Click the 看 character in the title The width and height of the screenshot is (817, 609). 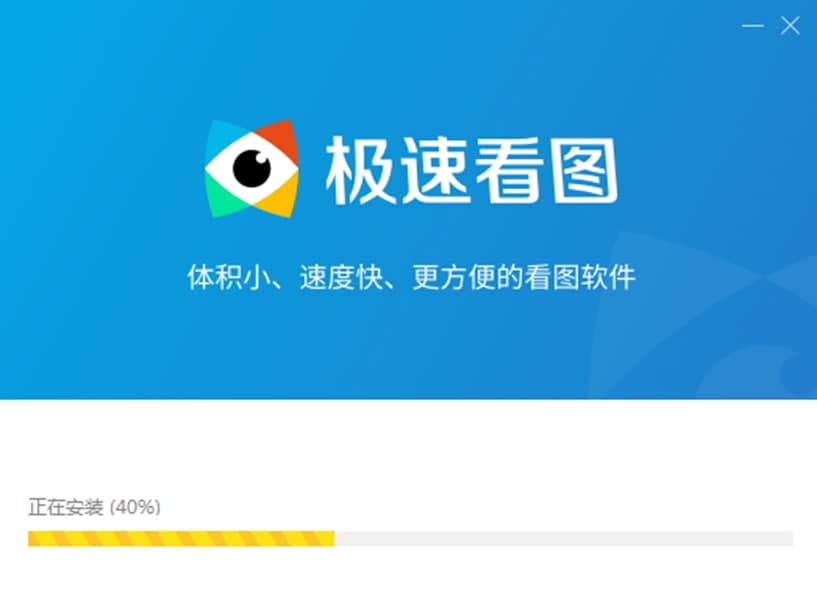click(509, 171)
